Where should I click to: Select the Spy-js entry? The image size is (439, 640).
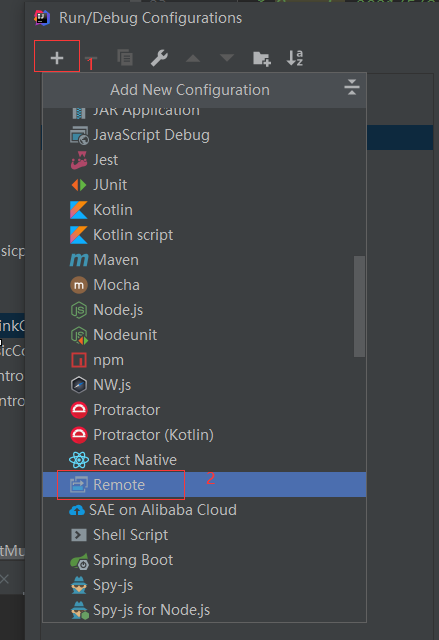(x=204, y=585)
